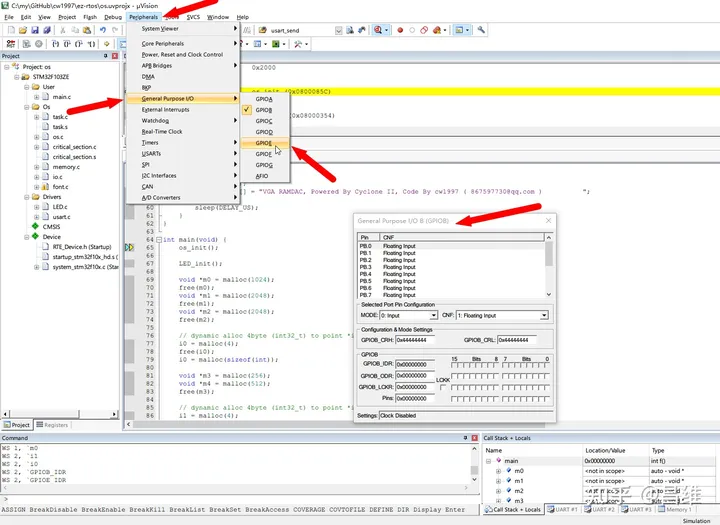Click the Reset CPU (RST) icon

11,44
